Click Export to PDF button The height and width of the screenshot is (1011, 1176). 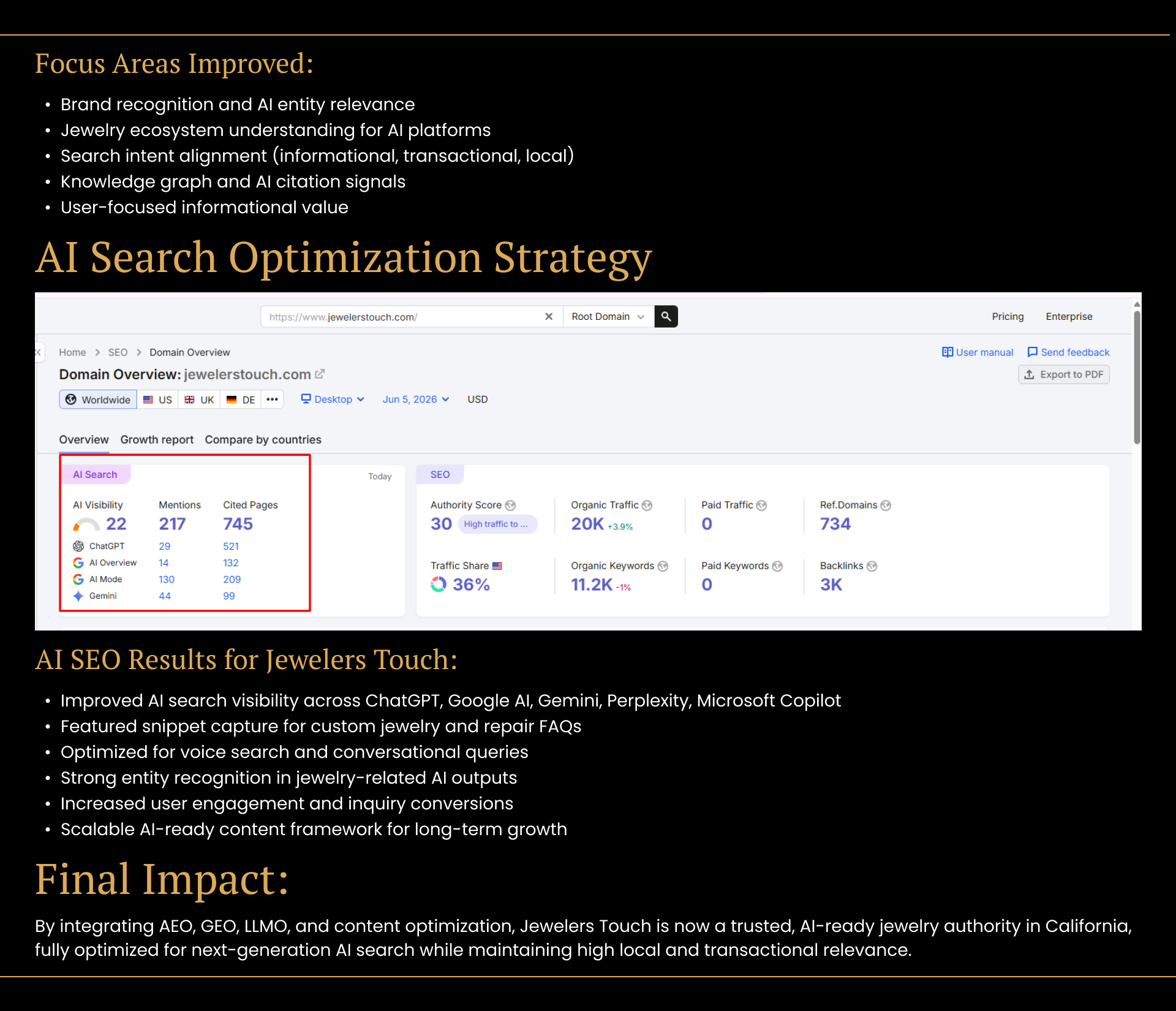click(x=1064, y=374)
